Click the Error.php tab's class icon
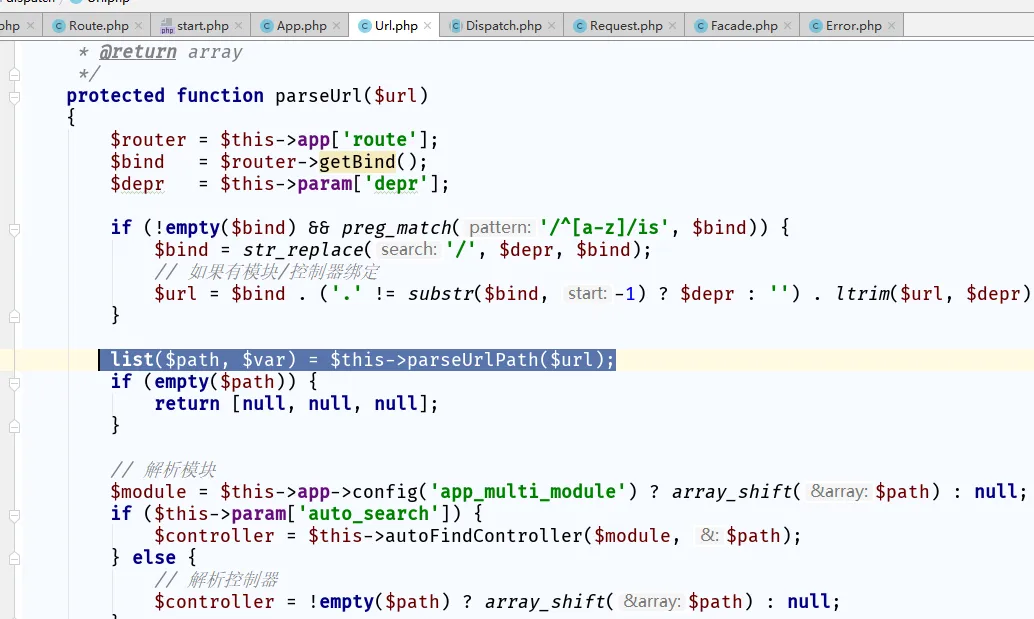1034x619 pixels. click(x=814, y=25)
